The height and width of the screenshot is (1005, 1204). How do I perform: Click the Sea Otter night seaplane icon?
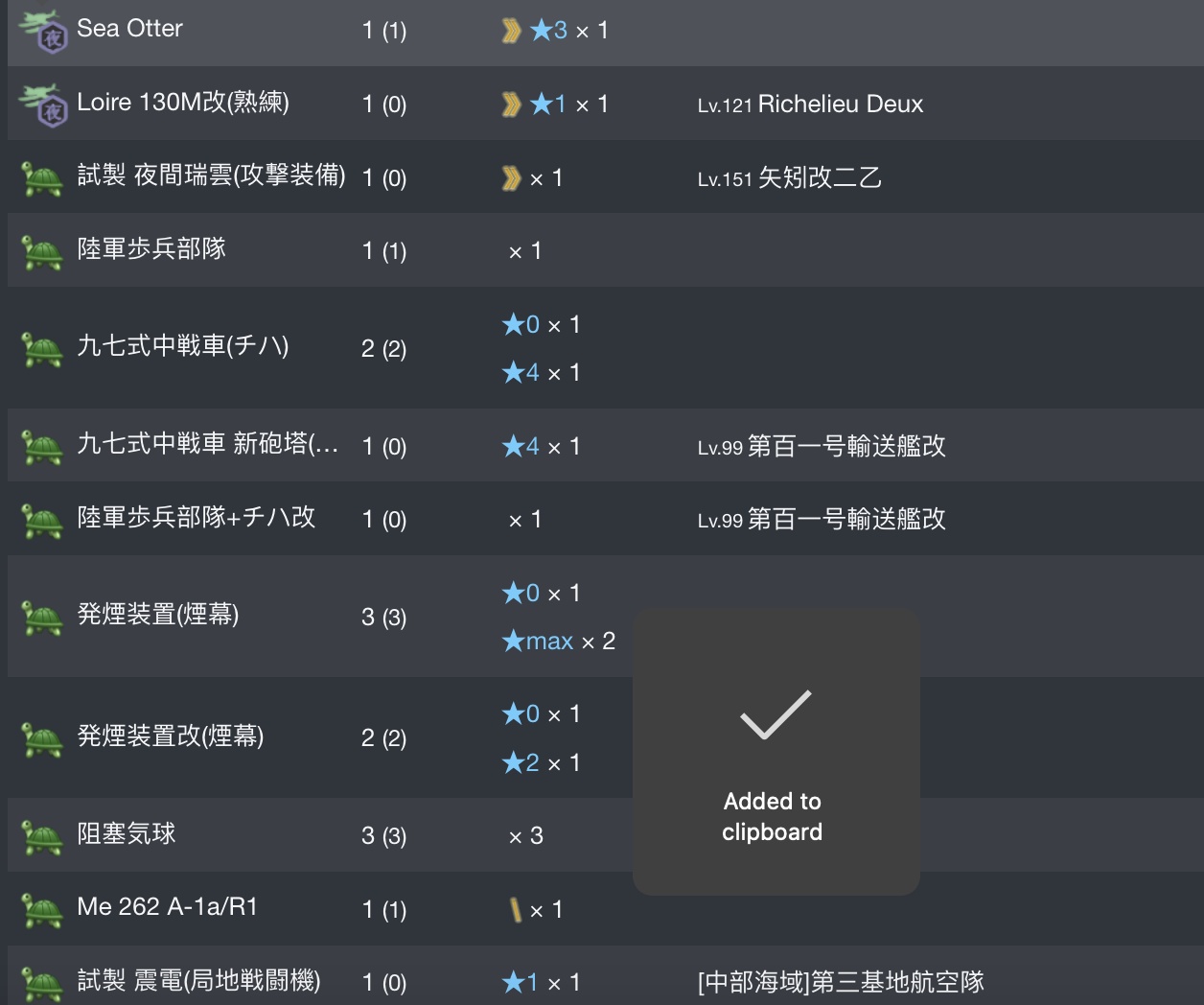[x=42, y=31]
